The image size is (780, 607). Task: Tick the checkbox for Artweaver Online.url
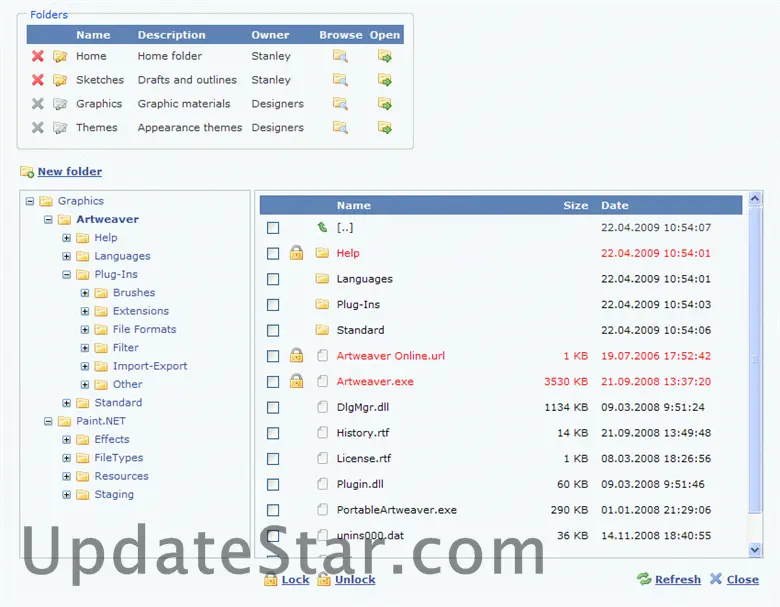(273, 356)
